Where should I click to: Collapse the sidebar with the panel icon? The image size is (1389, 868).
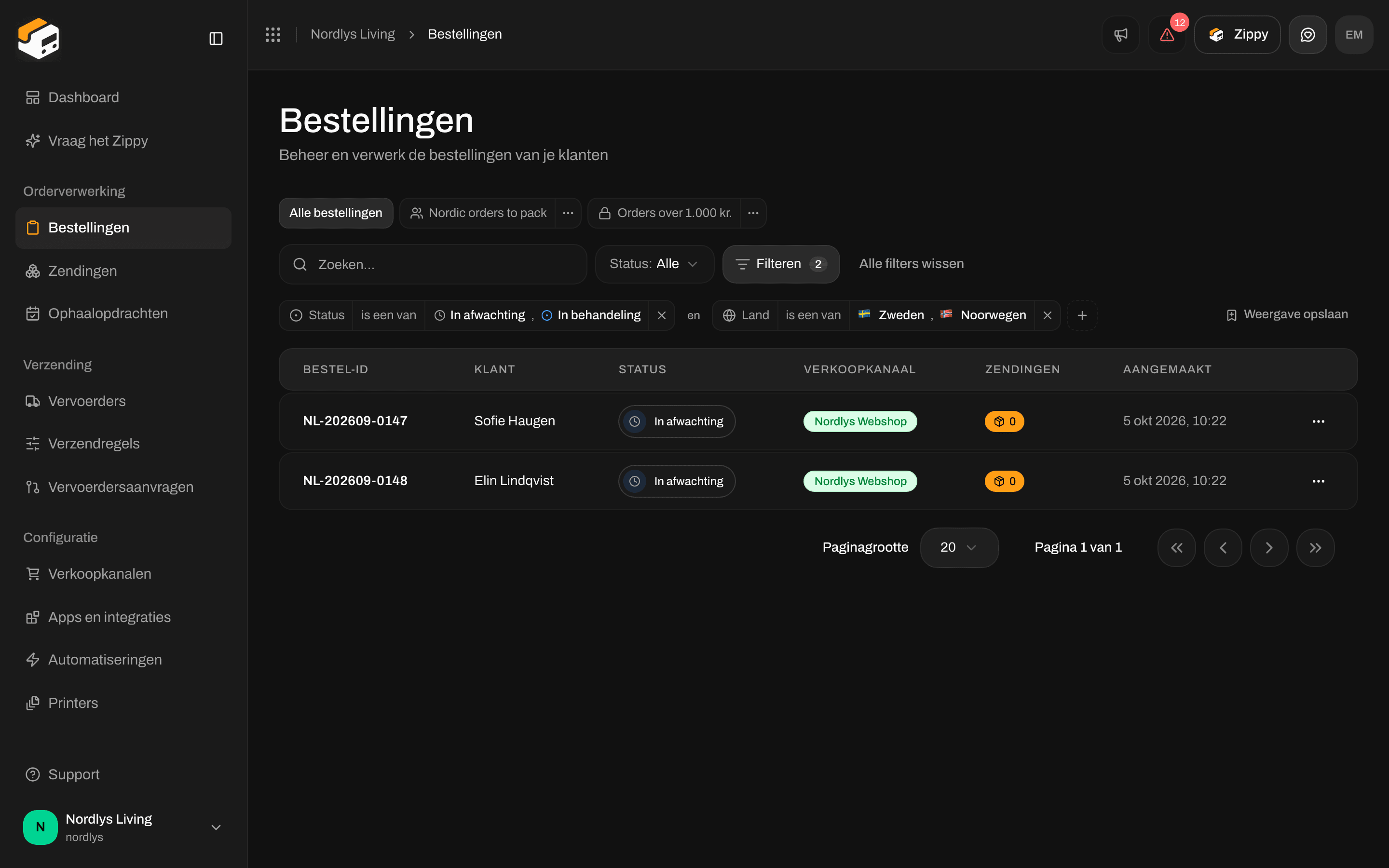[x=216, y=39]
